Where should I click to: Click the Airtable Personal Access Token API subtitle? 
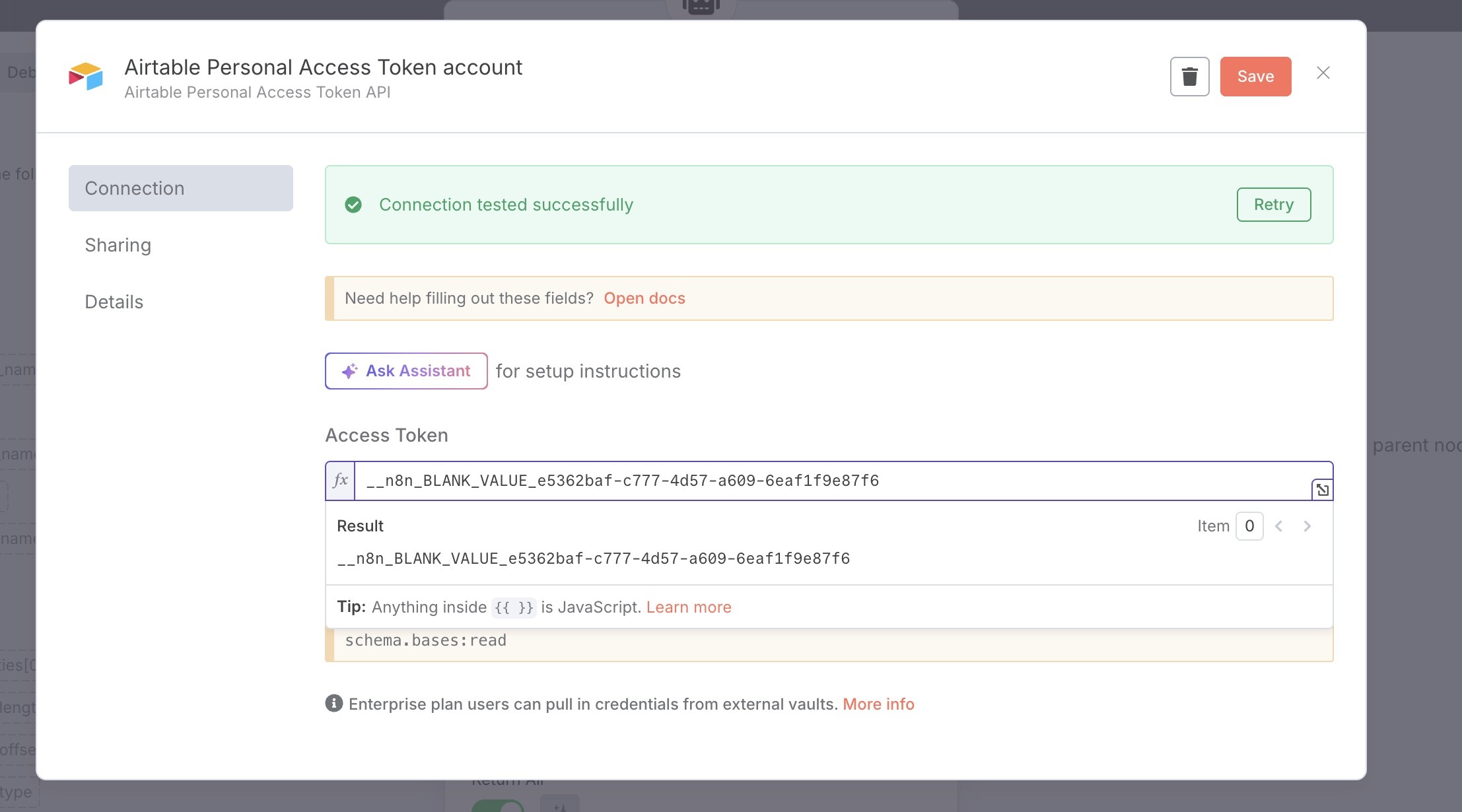tap(258, 92)
